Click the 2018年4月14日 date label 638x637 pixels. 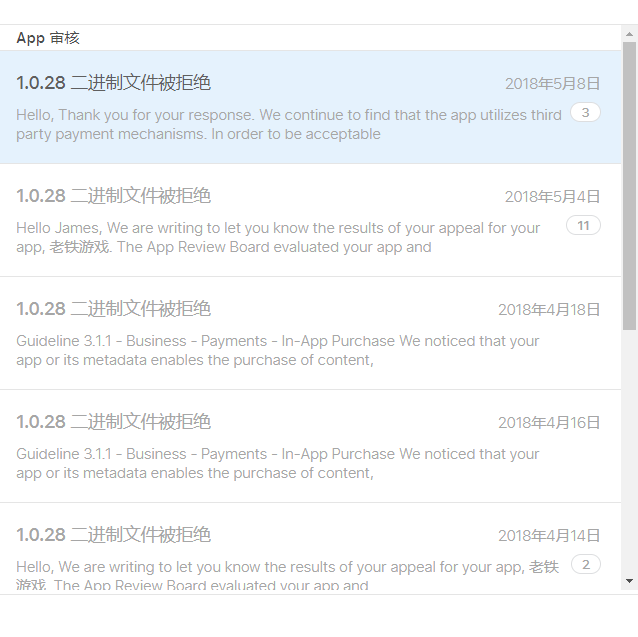click(549, 536)
